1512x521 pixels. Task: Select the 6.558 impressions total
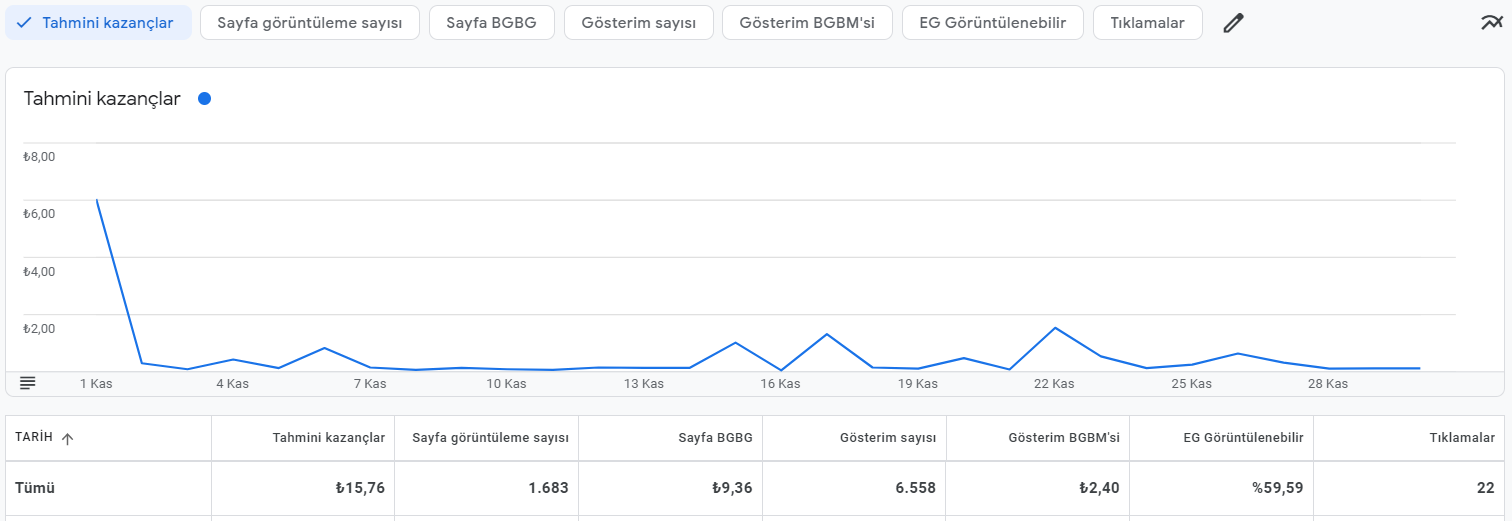tap(917, 488)
